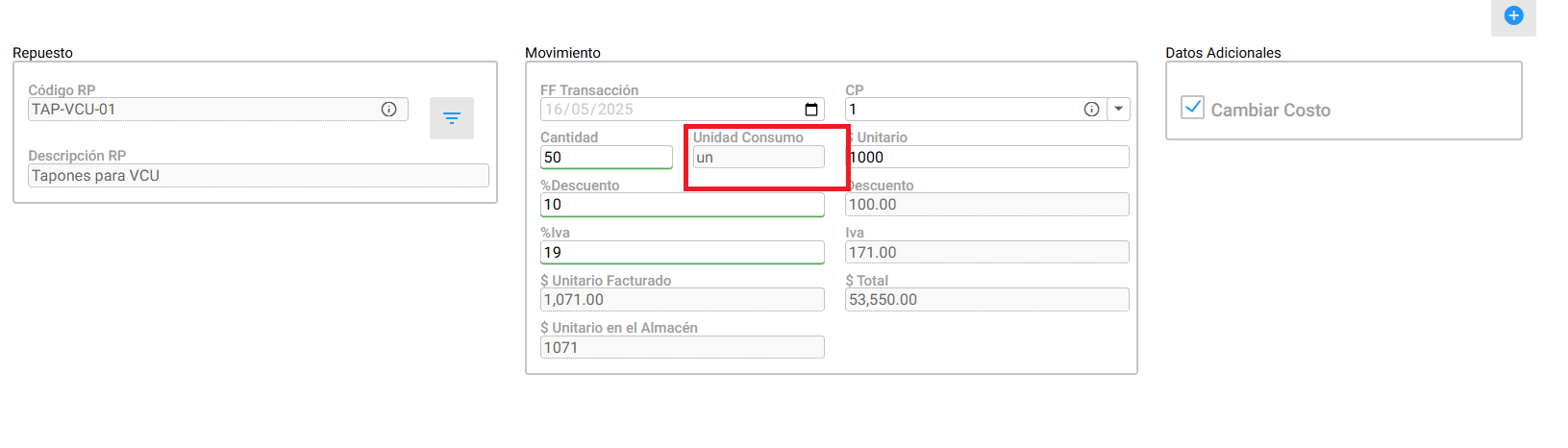Click the %Iva input field
1568x448 pixels.
[683, 253]
